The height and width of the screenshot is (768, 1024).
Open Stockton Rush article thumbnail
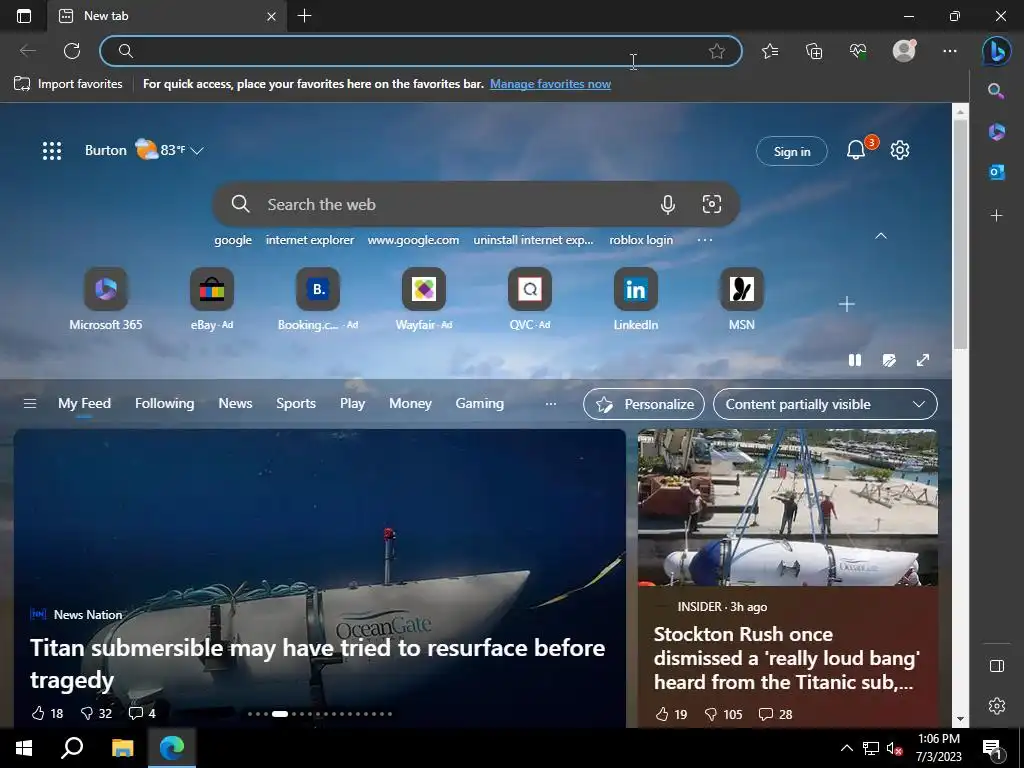pos(788,507)
